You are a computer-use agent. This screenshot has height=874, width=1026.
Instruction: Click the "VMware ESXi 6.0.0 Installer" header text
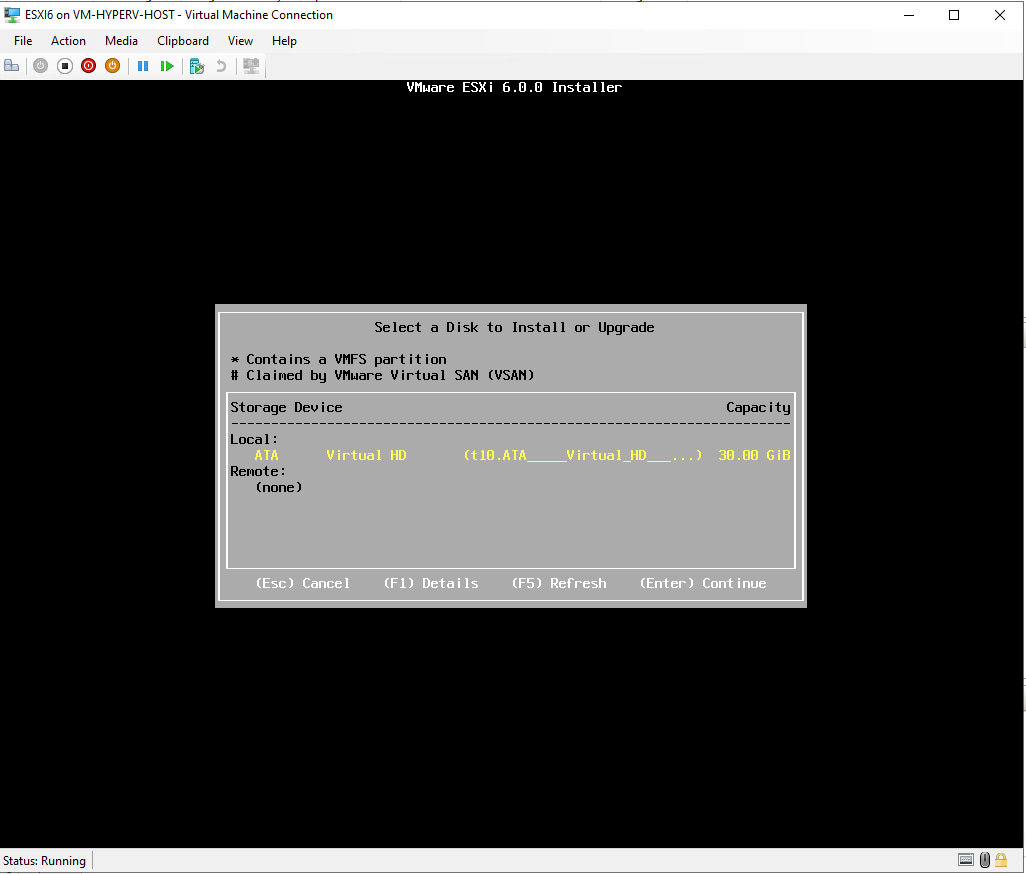click(514, 87)
